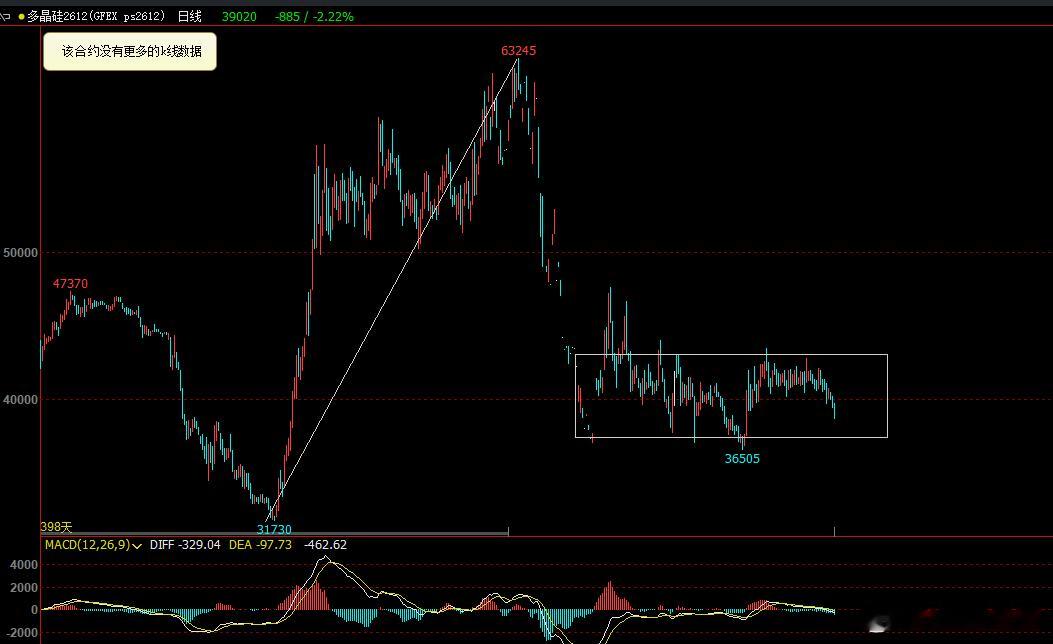Select the white rectangle box's top edge
This screenshot has width=1053, height=644.
731,355
